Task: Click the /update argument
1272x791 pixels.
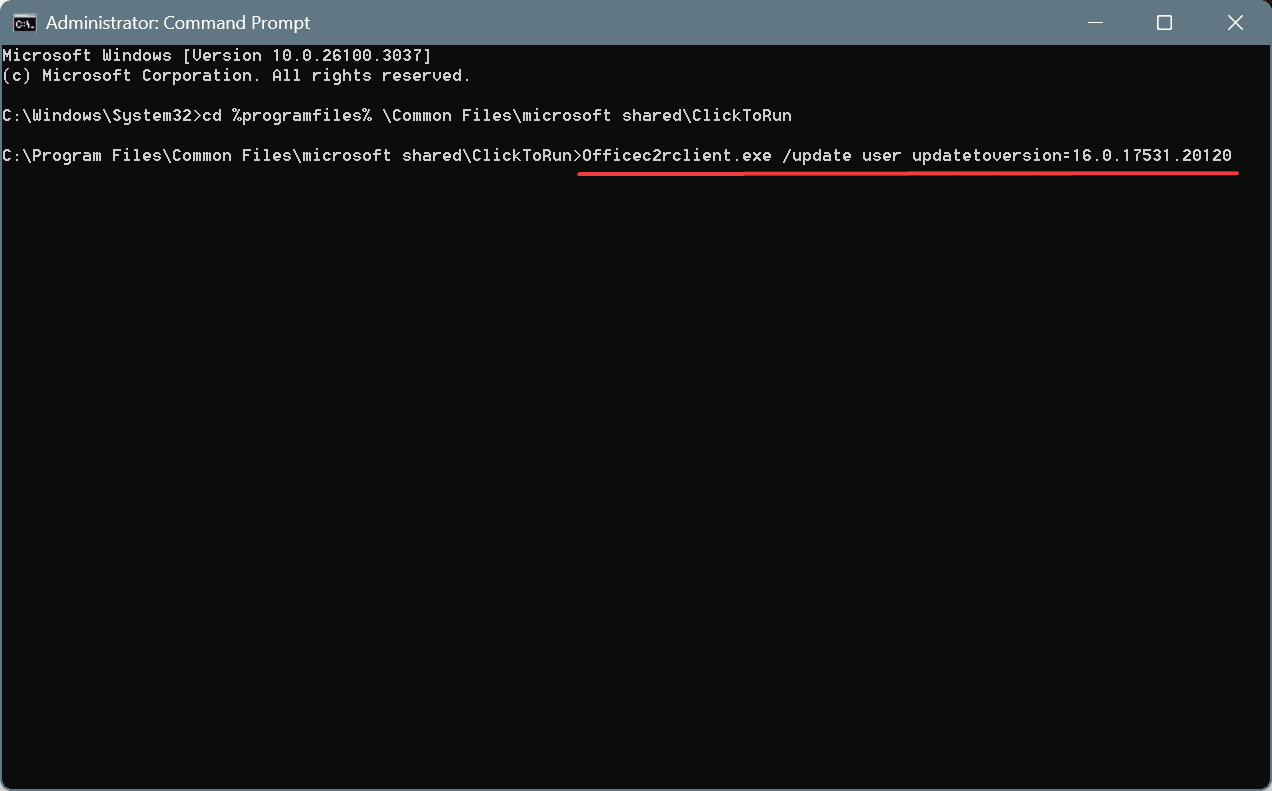Action: 816,155
